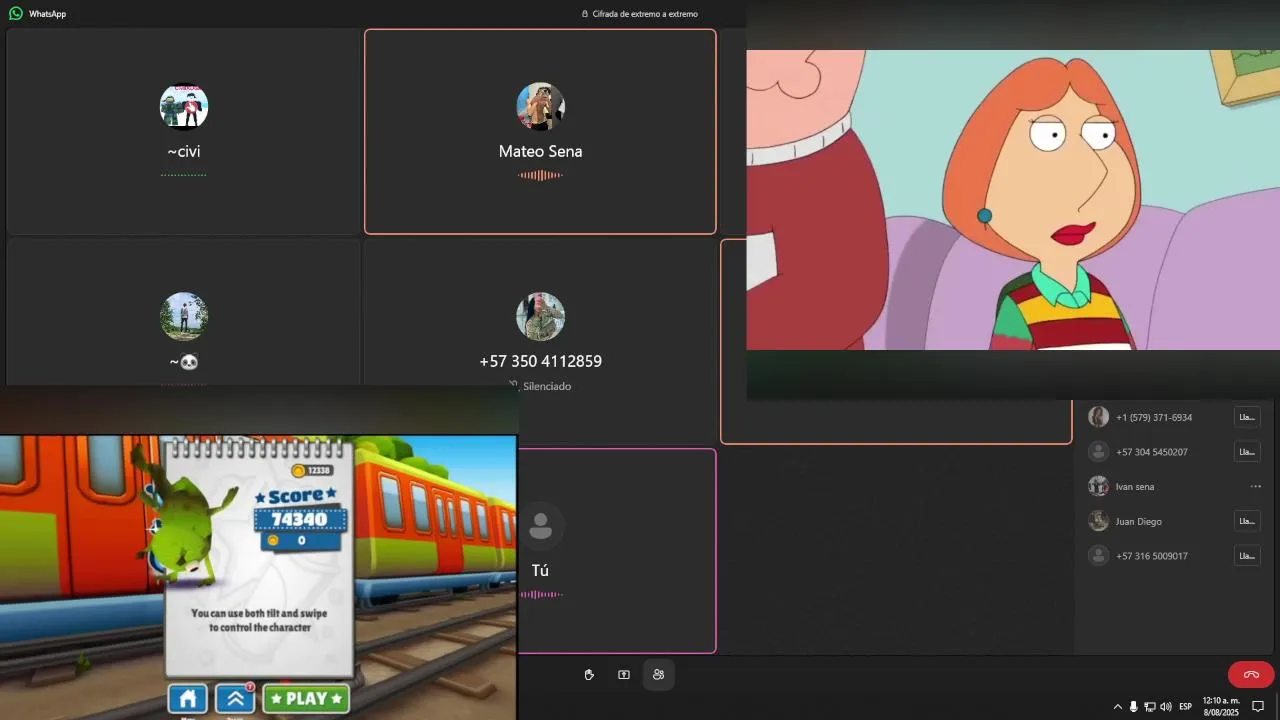This screenshot has width=1280, height=720.
Task: Open the taskbar clock showing 12:10 a. m.
Action: [1221, 706]
